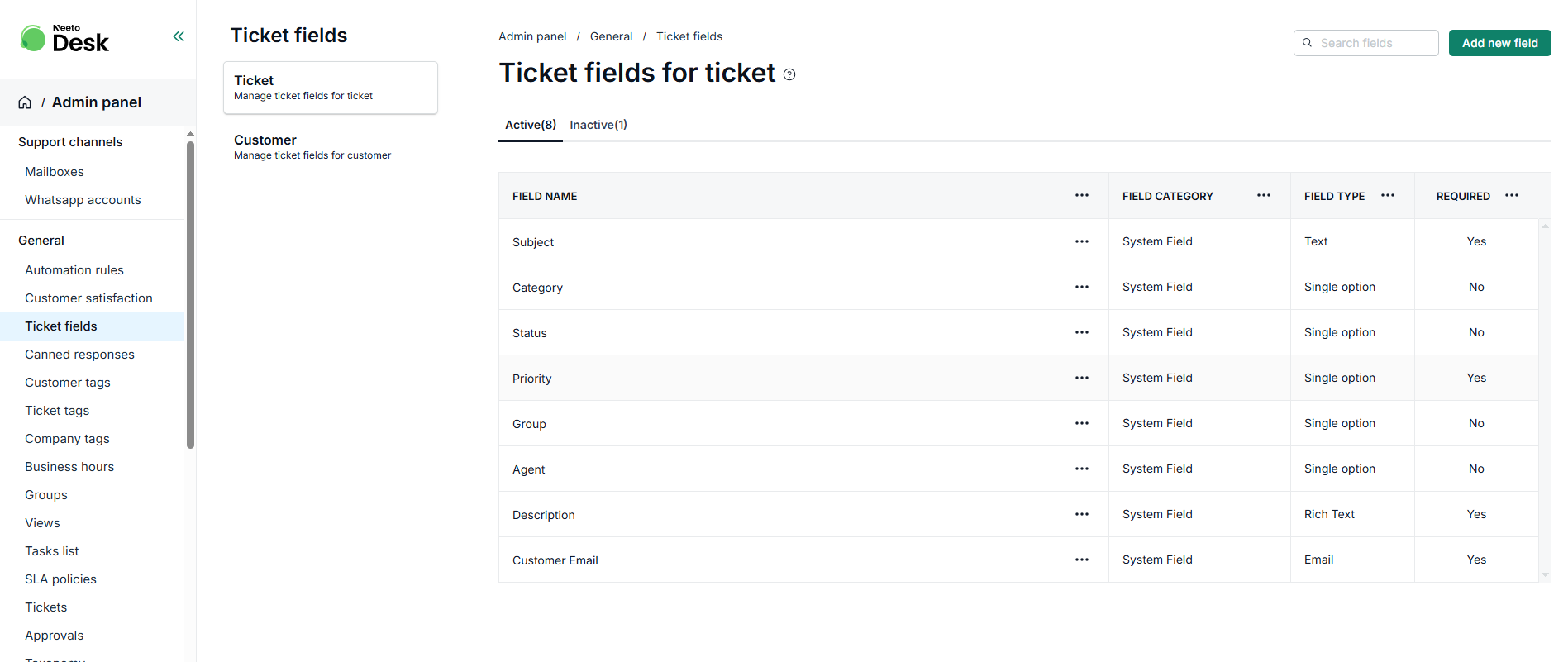This screenshot has width=1568, height=662.
Task: Open Field Type column options menu
Action: point(1388,195)
